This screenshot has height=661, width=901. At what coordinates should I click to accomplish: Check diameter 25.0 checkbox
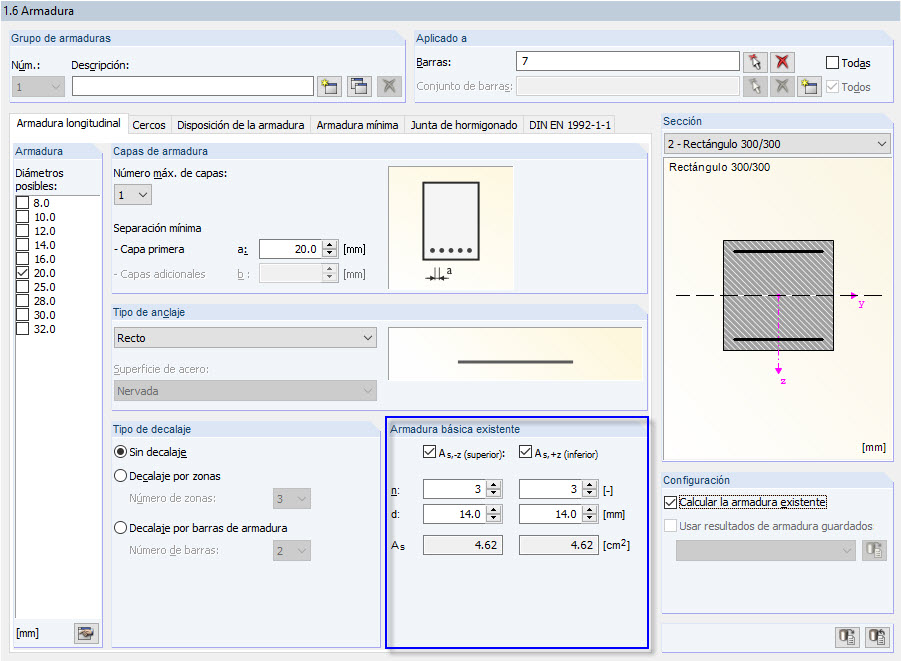click(x=22, y=287)
